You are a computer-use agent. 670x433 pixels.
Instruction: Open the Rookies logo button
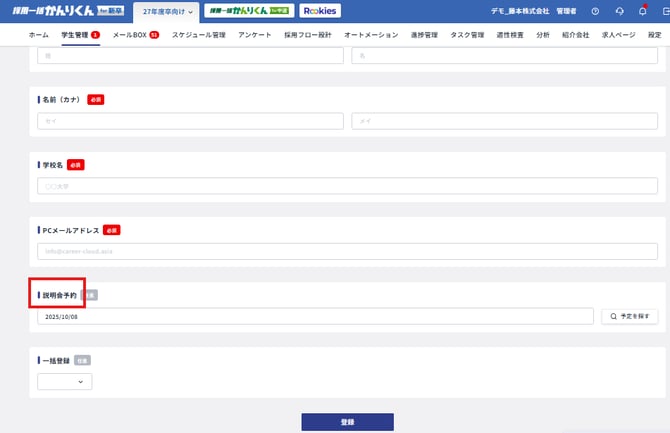coord(320,11)
